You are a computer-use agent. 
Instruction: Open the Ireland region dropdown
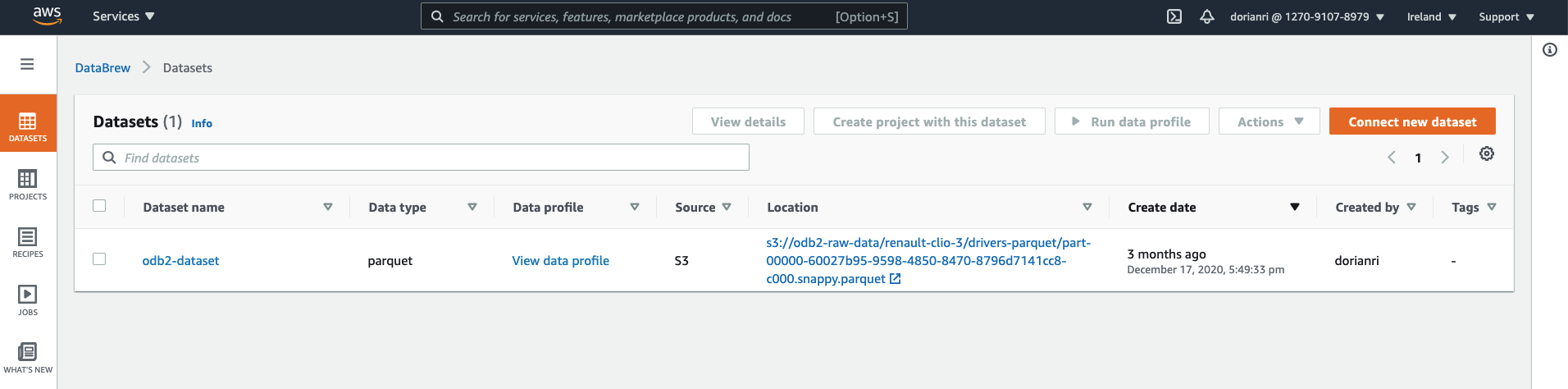(x=1431, y=16)
